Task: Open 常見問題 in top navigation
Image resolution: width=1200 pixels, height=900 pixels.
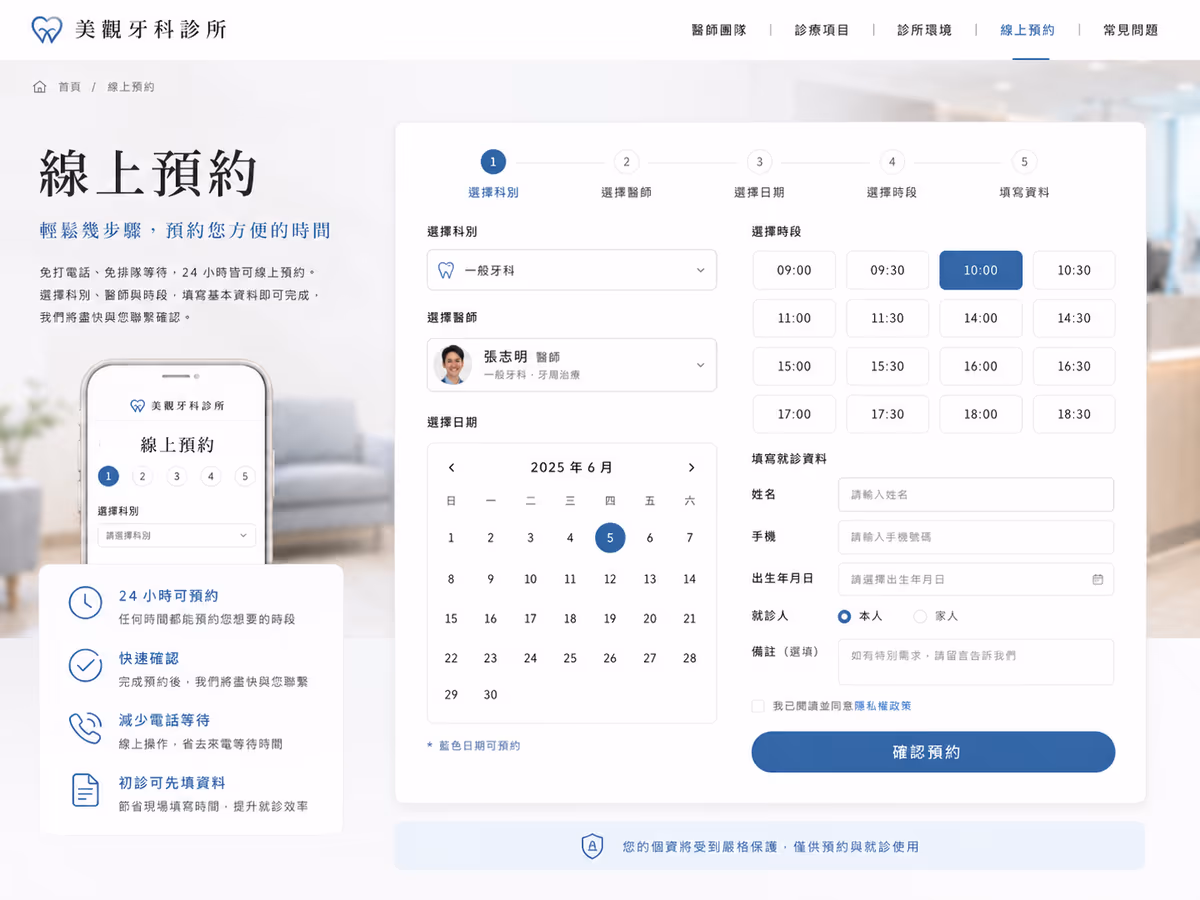Action: click(1131, 30)
